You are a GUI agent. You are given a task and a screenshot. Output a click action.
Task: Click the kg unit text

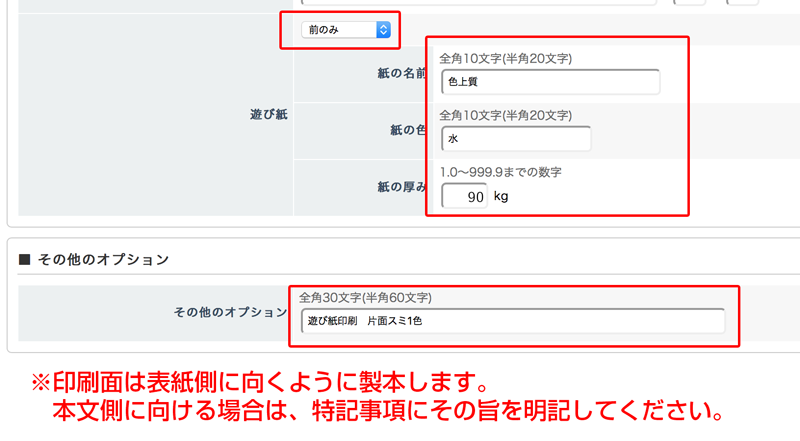(501, 197)
